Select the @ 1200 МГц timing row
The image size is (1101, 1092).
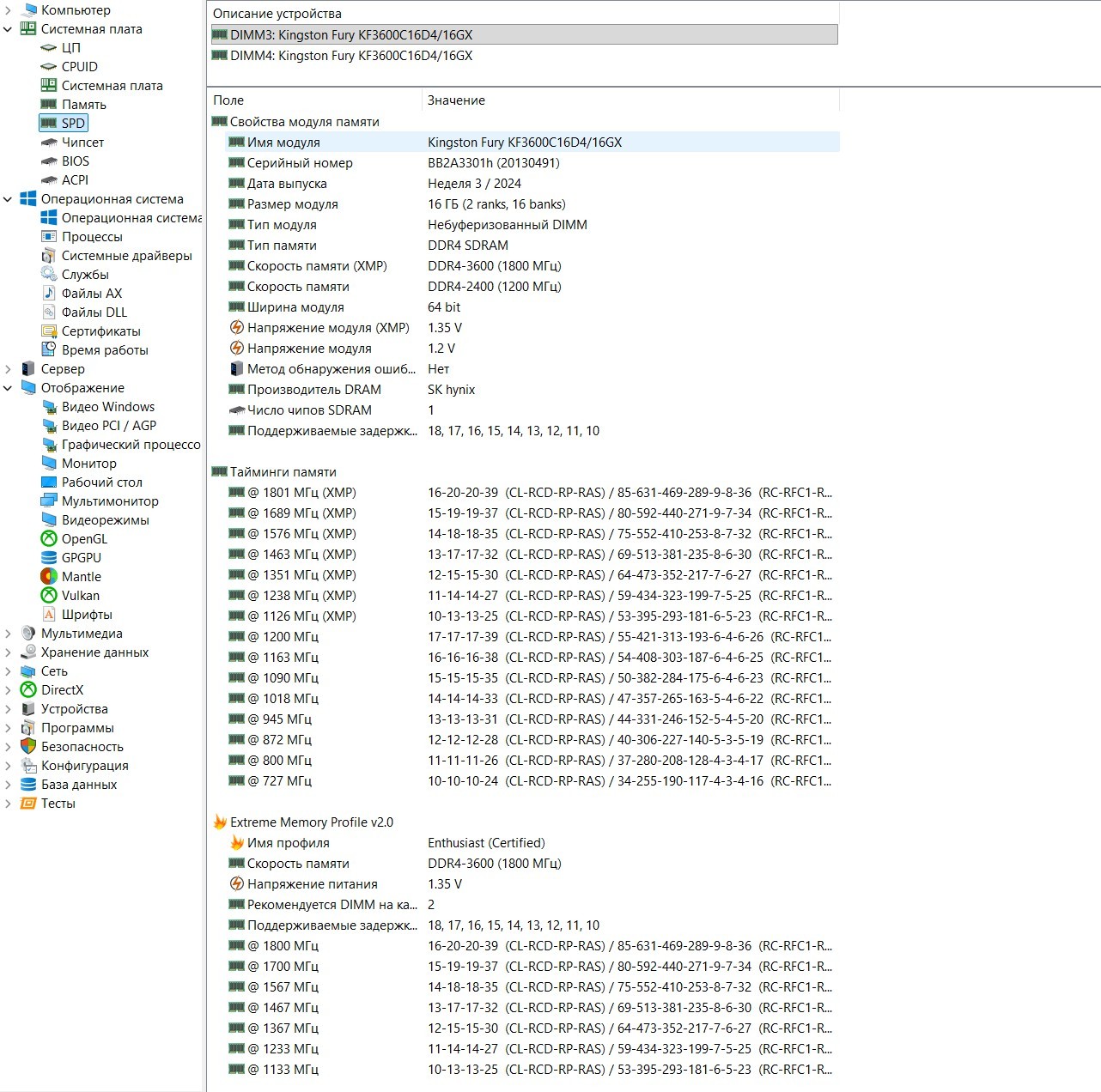532,636
